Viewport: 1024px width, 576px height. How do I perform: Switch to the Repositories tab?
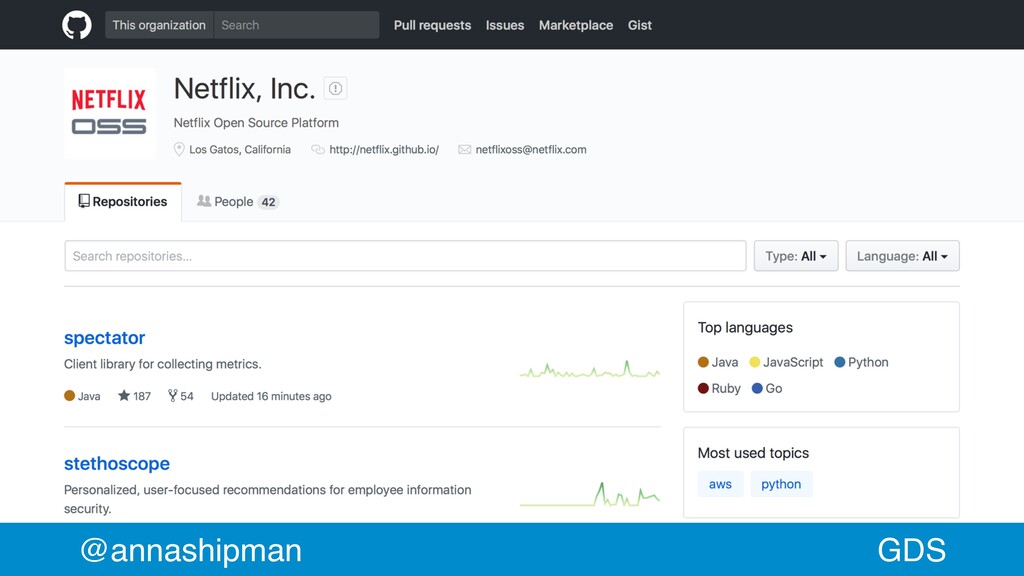coord(123,202)
